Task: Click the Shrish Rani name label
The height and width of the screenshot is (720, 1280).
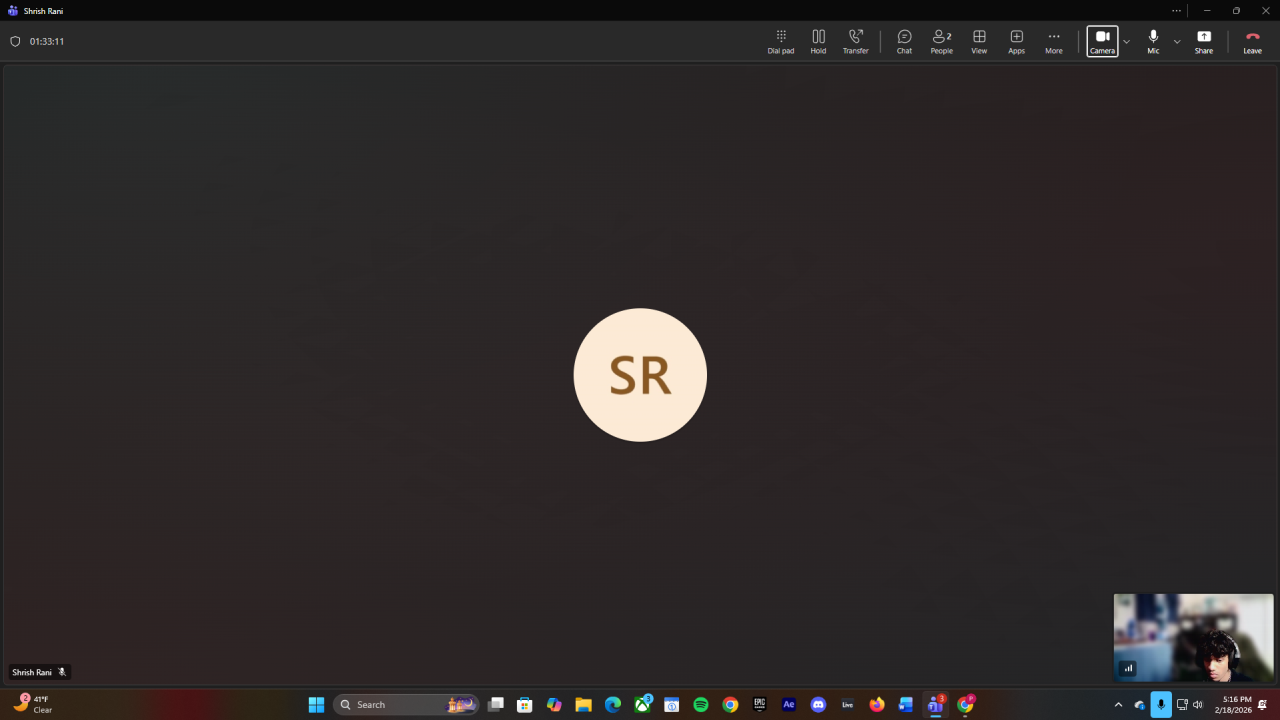Action: [x=32, y=673]
